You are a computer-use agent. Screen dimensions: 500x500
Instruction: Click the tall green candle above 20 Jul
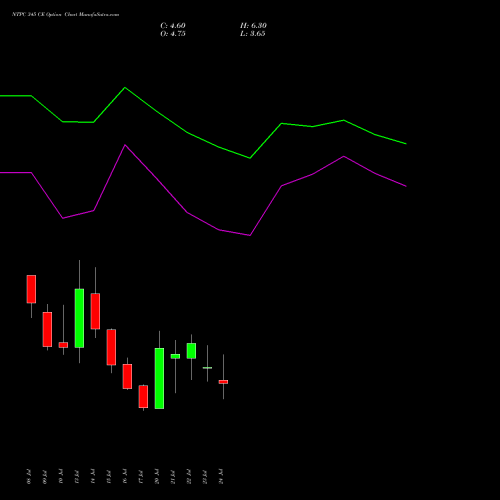[159, 378]
